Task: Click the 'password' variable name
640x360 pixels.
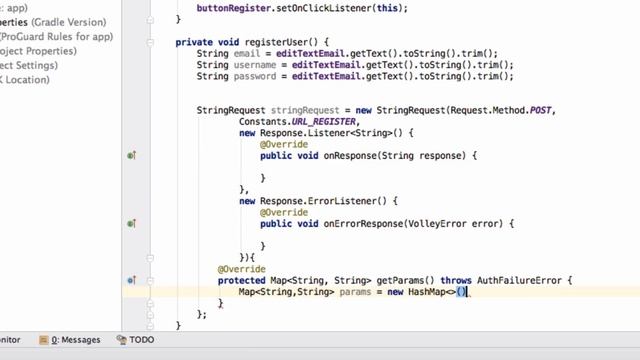Action: point(255,76)
